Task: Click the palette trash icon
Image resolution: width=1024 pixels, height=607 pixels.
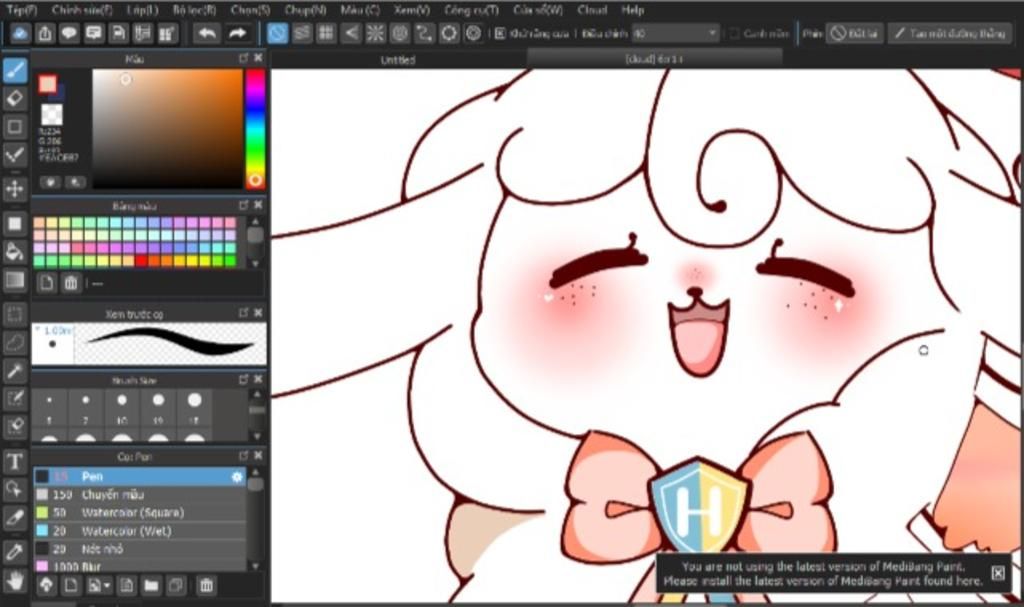Action: [71, 283]
